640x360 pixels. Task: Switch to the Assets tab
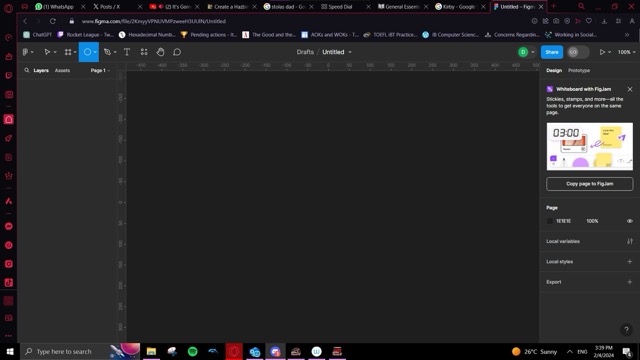tap(62, 70)
